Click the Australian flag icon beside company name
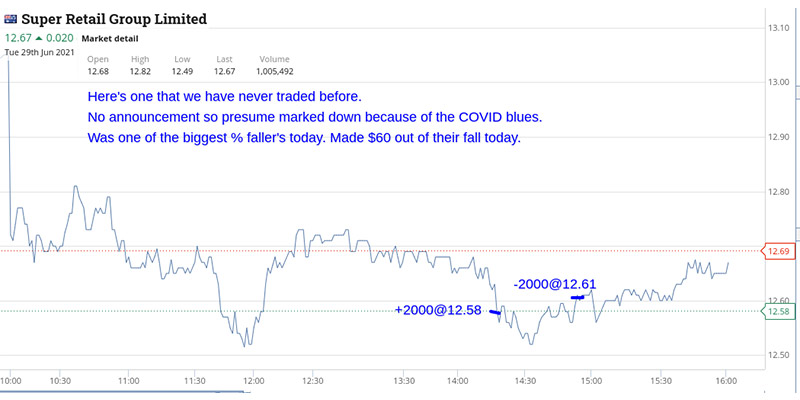The width and height of the screenshot is (800, 400). (10, 20)
